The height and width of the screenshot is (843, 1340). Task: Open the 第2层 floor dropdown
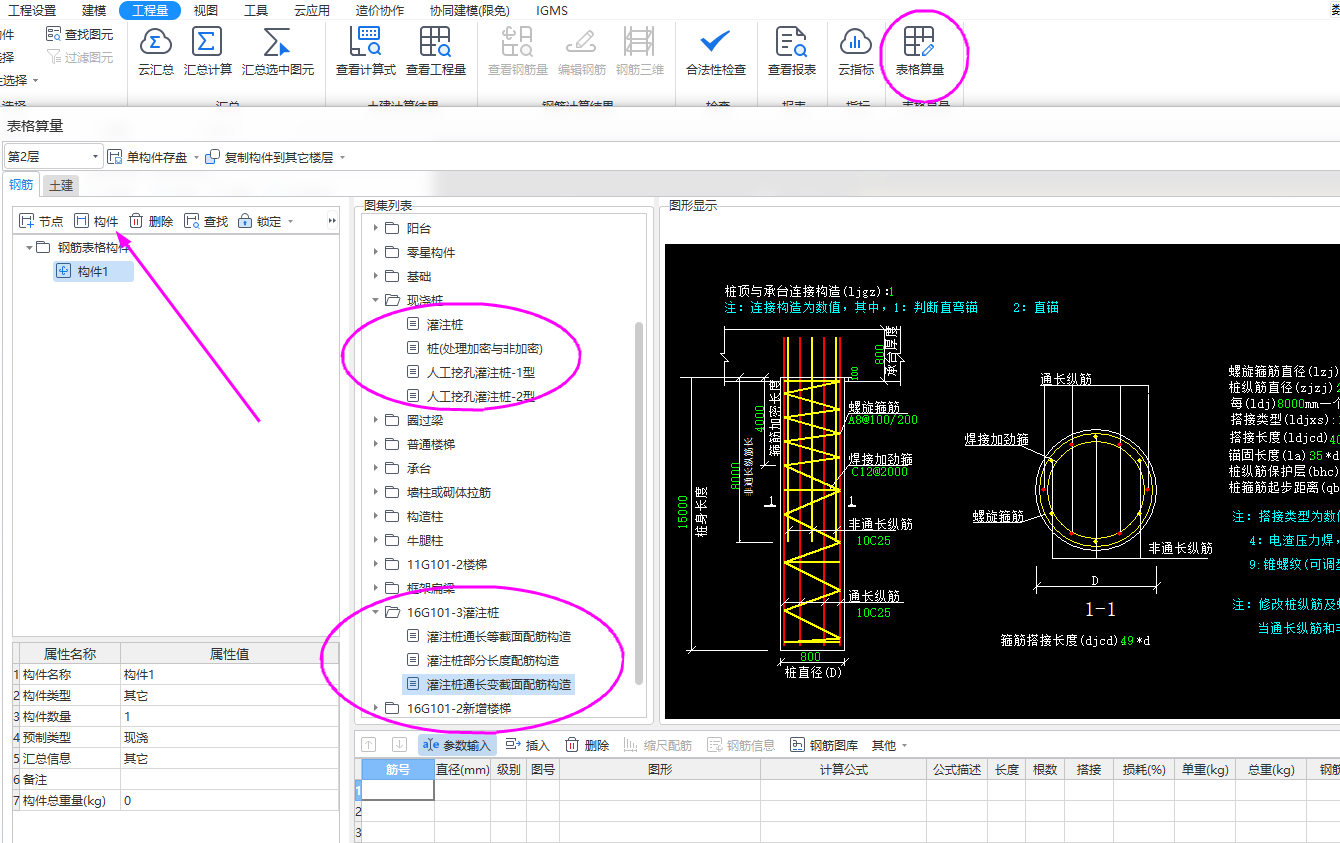[x=54, y=157]
